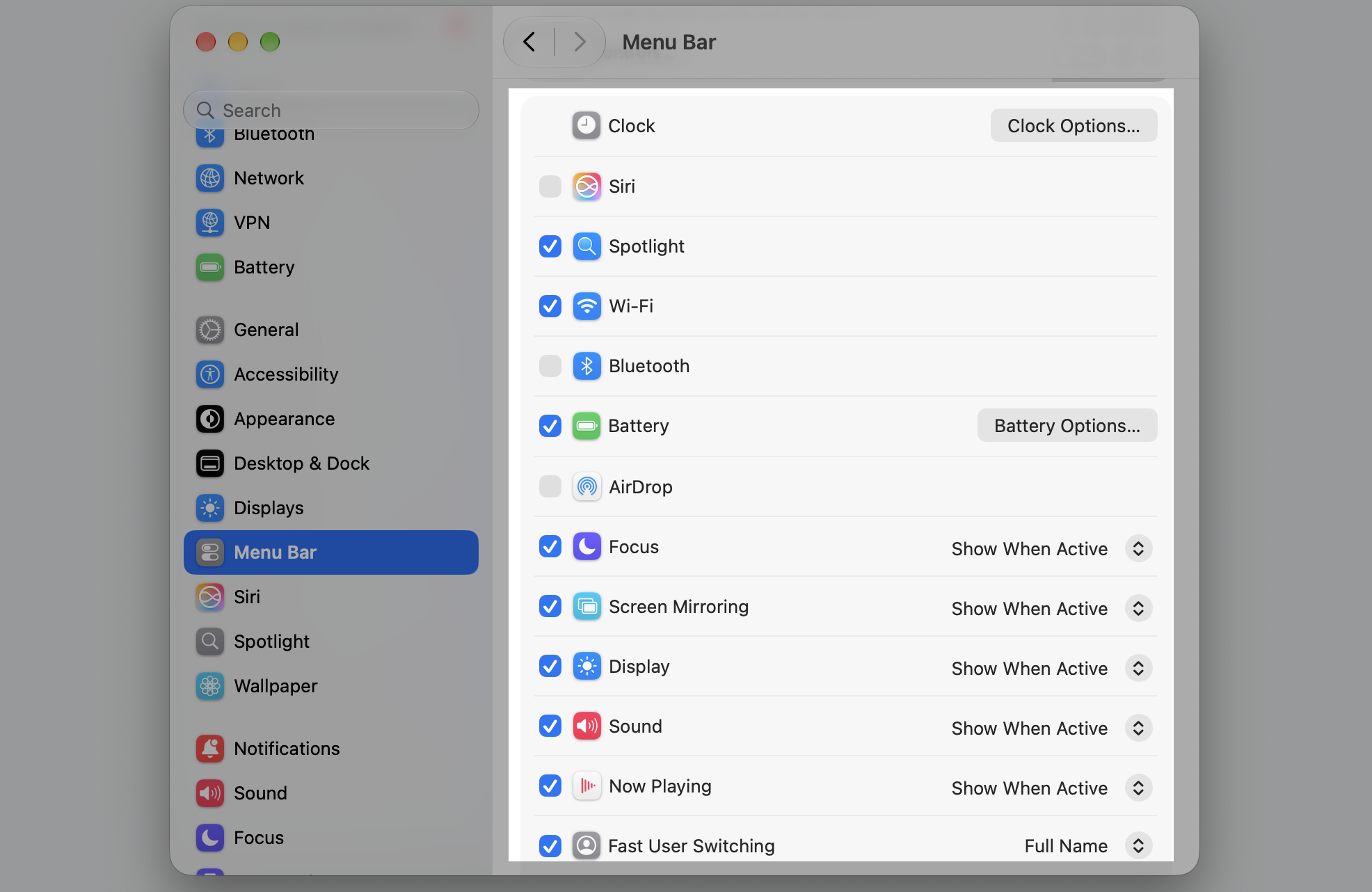The image size is (1372, 892).
Task: Open Focus Show When Active dropdown
Action: tap(1051, 549)
